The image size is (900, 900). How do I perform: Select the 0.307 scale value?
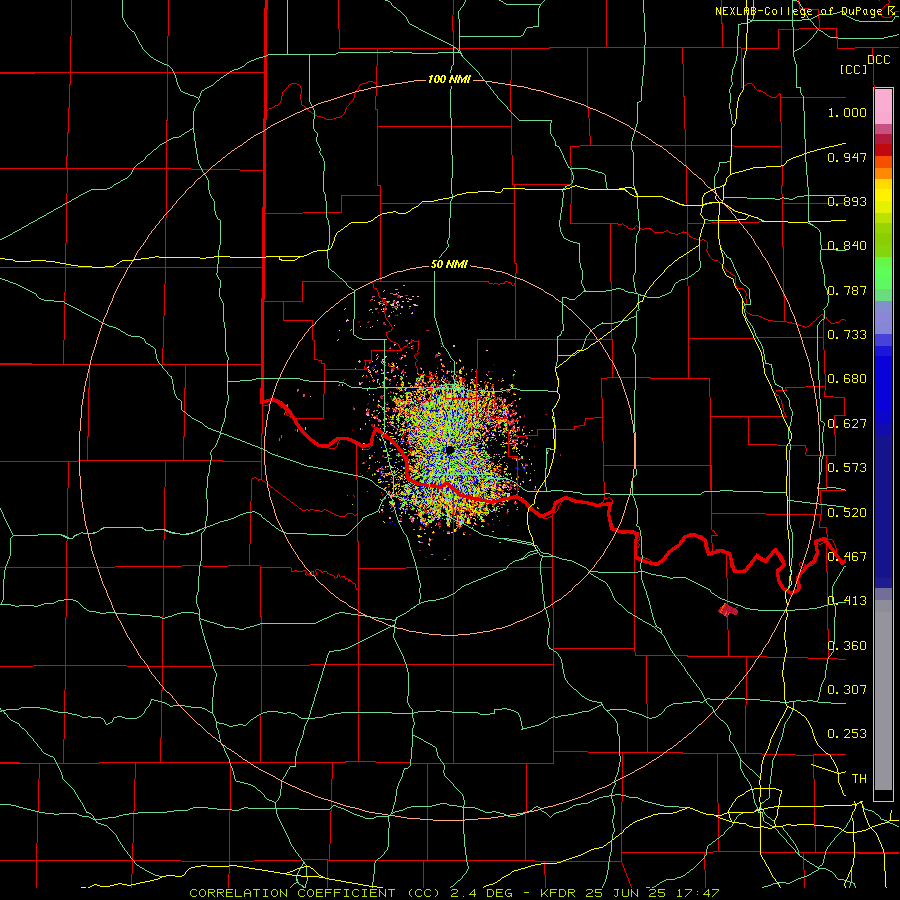(847, 690)
